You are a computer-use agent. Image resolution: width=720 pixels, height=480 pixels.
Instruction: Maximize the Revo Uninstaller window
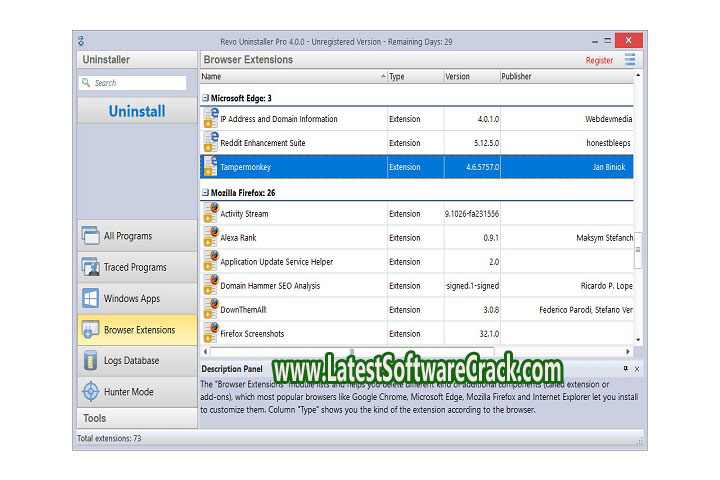(x=608, y=40)
